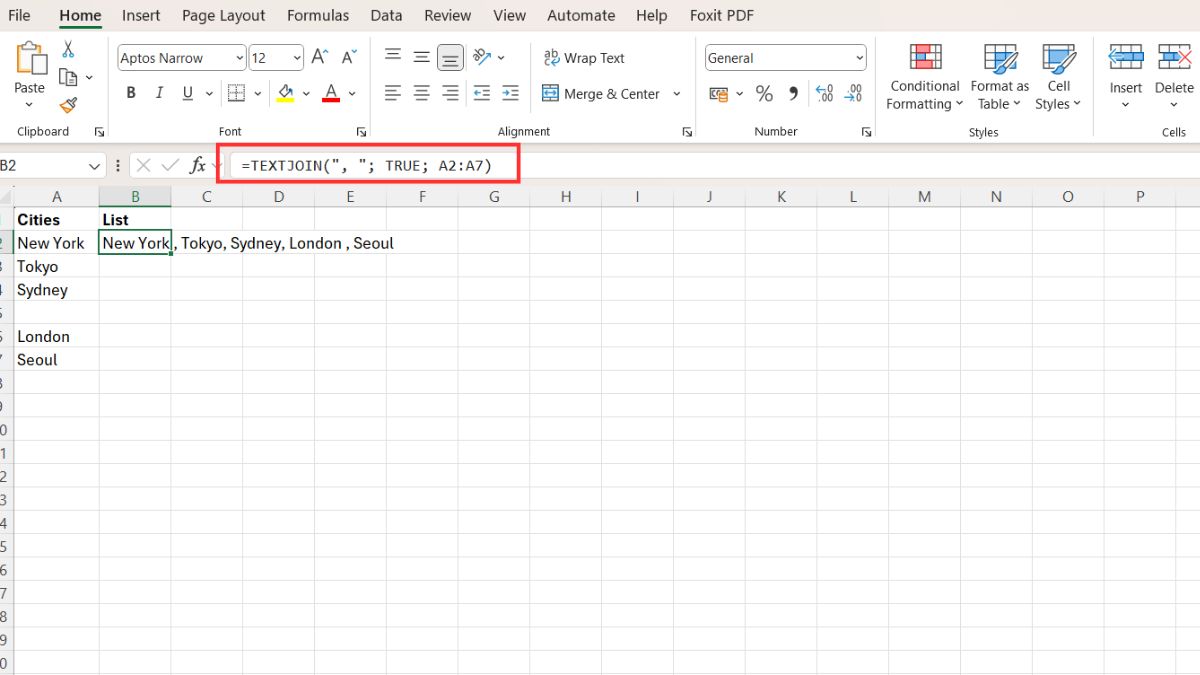Open the Number Format dropdown showing General
Image resolution: width=1200 pixels, height=675 pixels.
pos(785,57)
